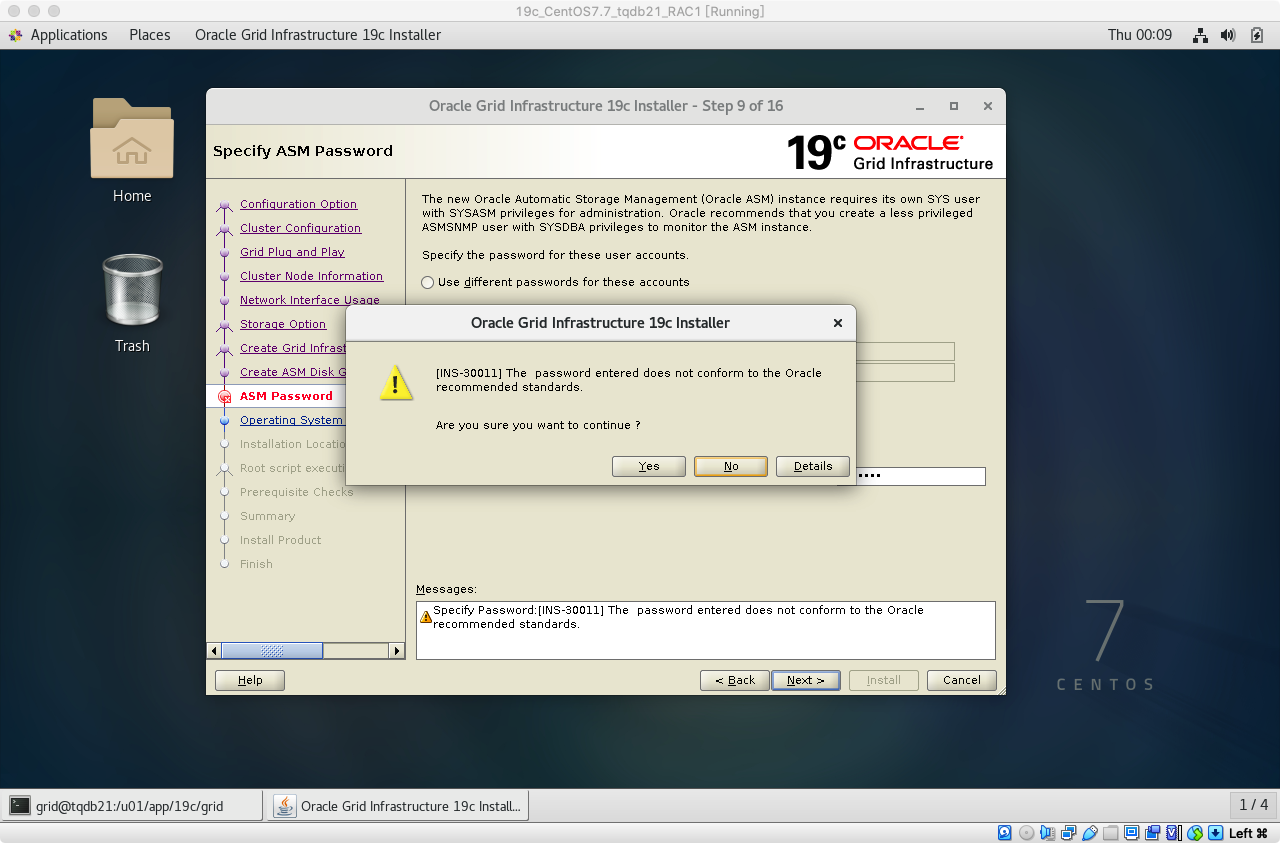Click the clock showing Thu 00:09
This screenshot has height=843, width=1280.
[x=1139, y=35]
